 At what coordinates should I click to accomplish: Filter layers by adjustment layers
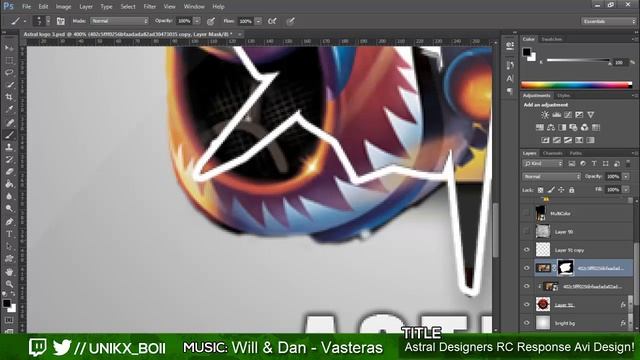tap(583, 164)
